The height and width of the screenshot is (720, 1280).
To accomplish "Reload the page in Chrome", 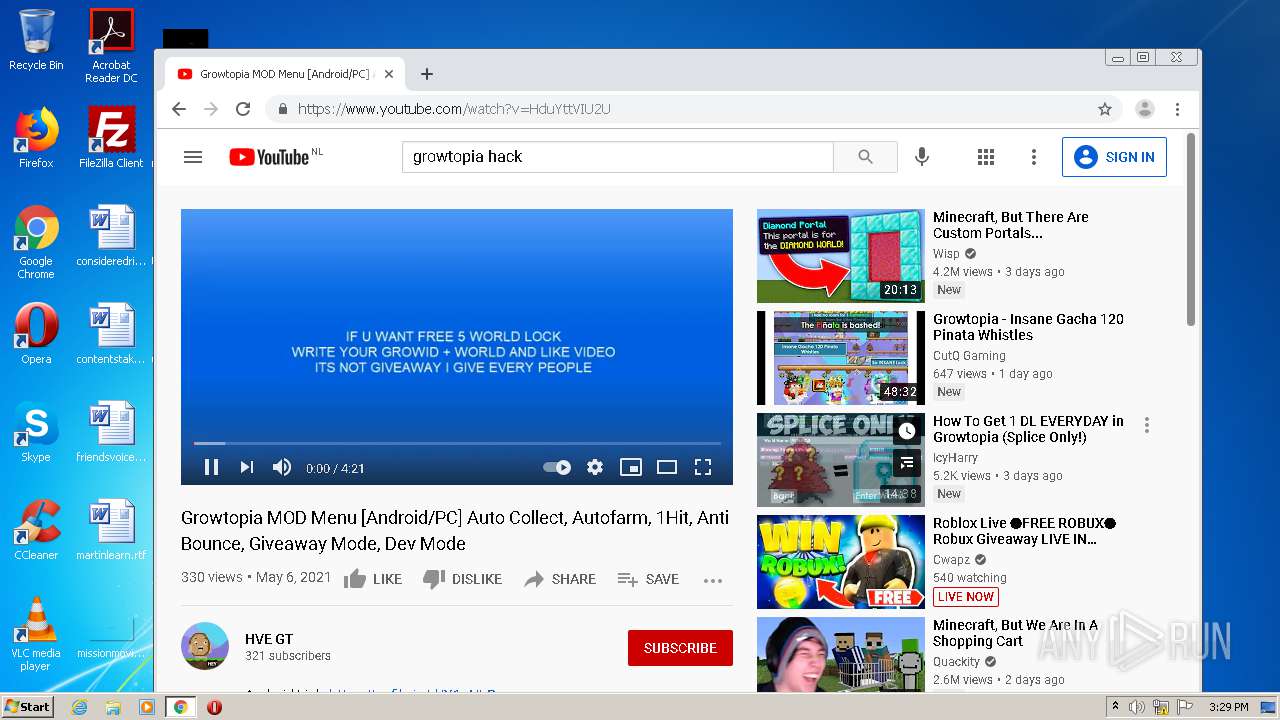I will [x=243, y=109].
